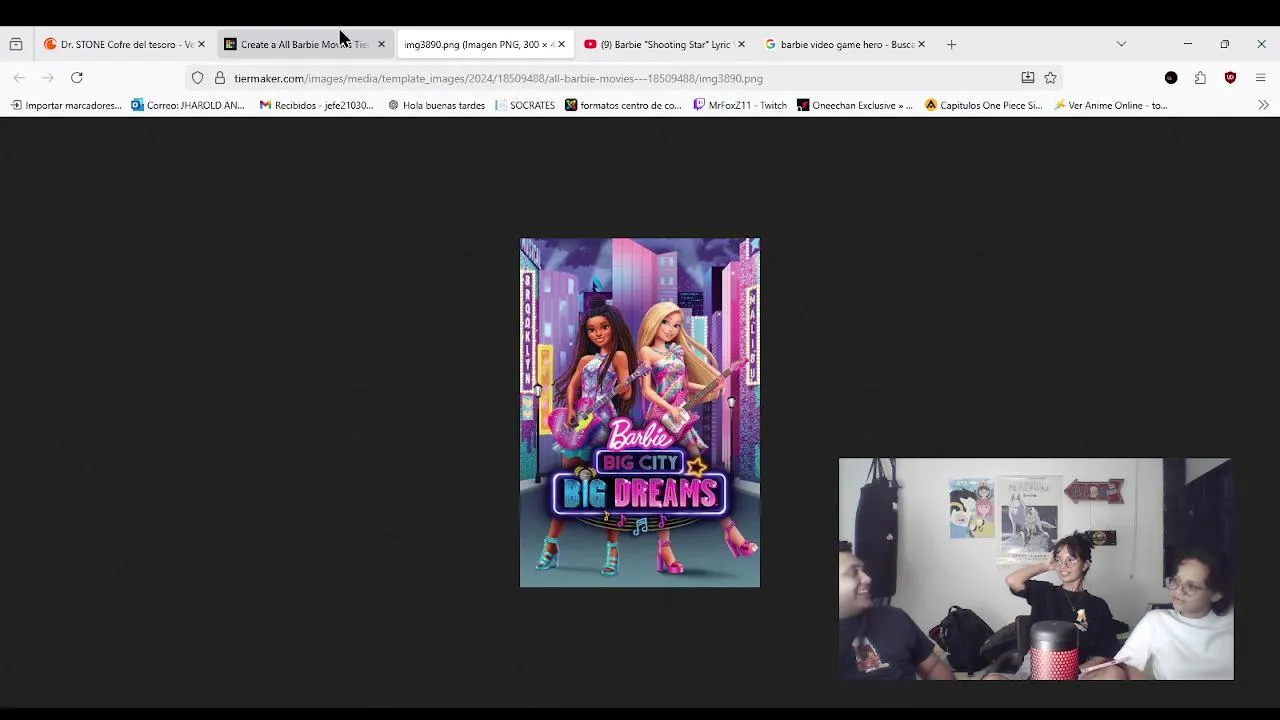The image size is (1280, 720).
Task: Open MrFoxZ11 - Twitch bookmark
Action: click(740, 105)
